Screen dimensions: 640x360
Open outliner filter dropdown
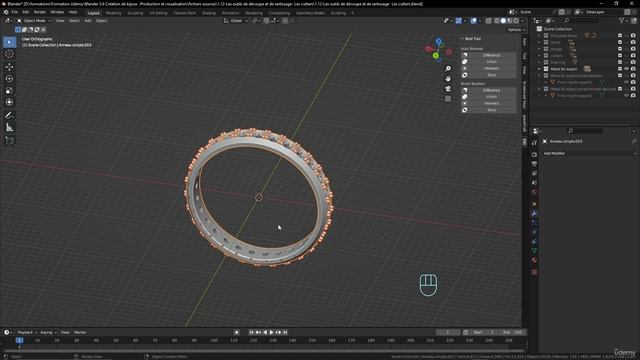623,20
